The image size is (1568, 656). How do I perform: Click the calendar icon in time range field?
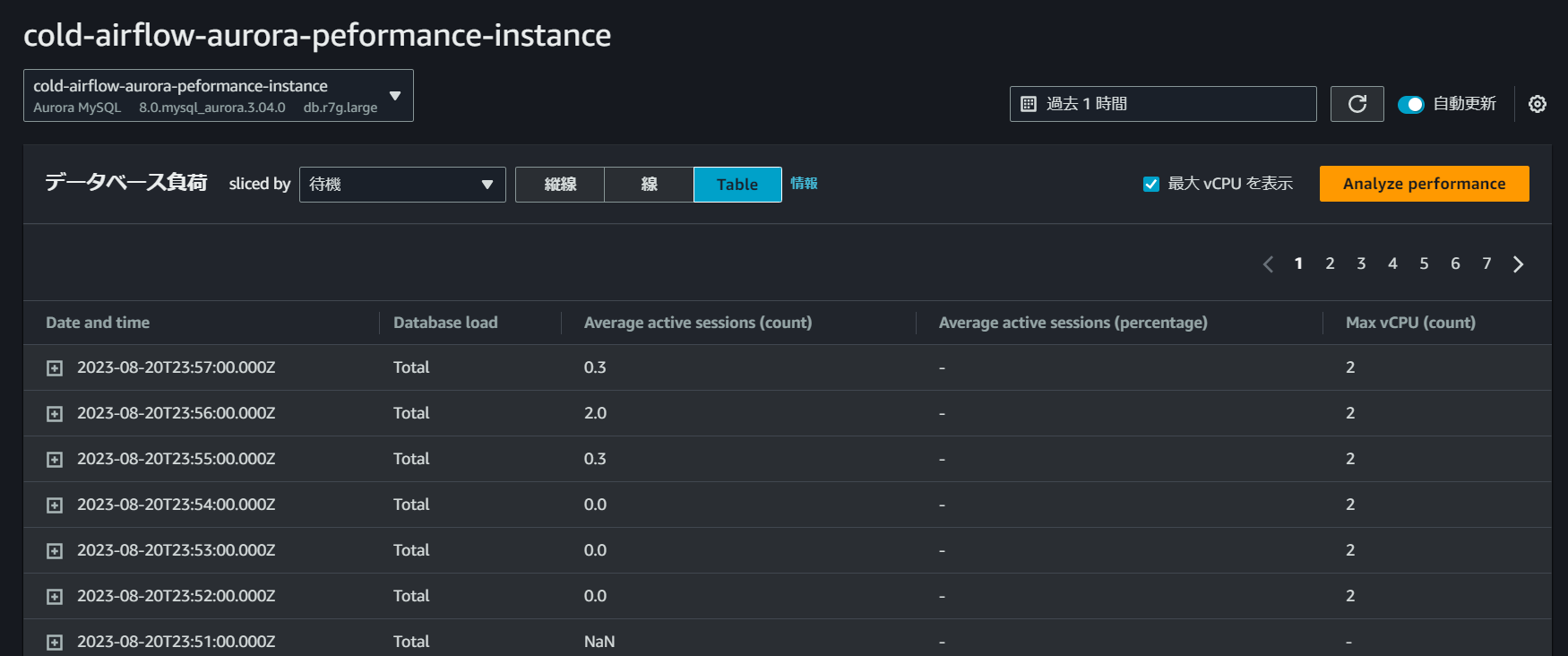tap(1029, 104)
